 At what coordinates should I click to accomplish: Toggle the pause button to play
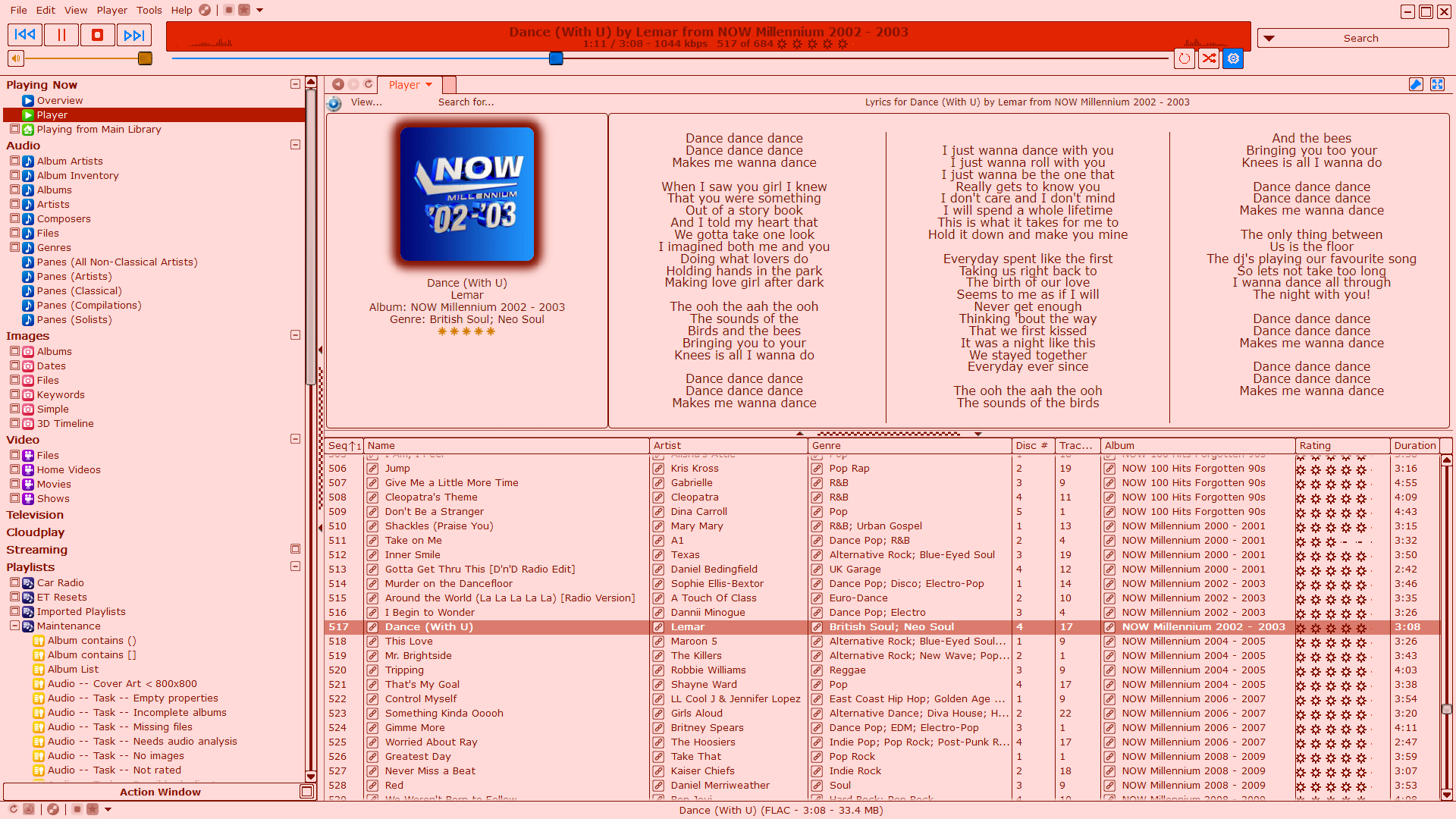pyautogui.click(x=61, y=35)
